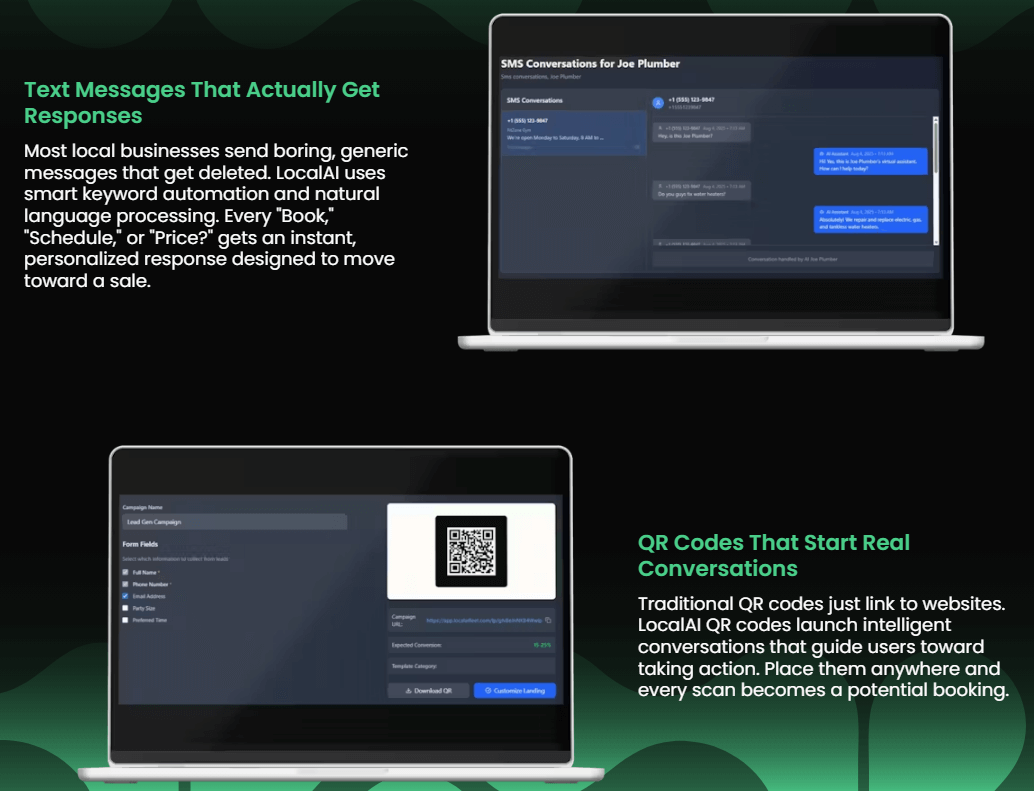Uncheck the Email Address checkbox
Screen dimensions: 1034x791
pyautogui.click(x=125, y=596)
